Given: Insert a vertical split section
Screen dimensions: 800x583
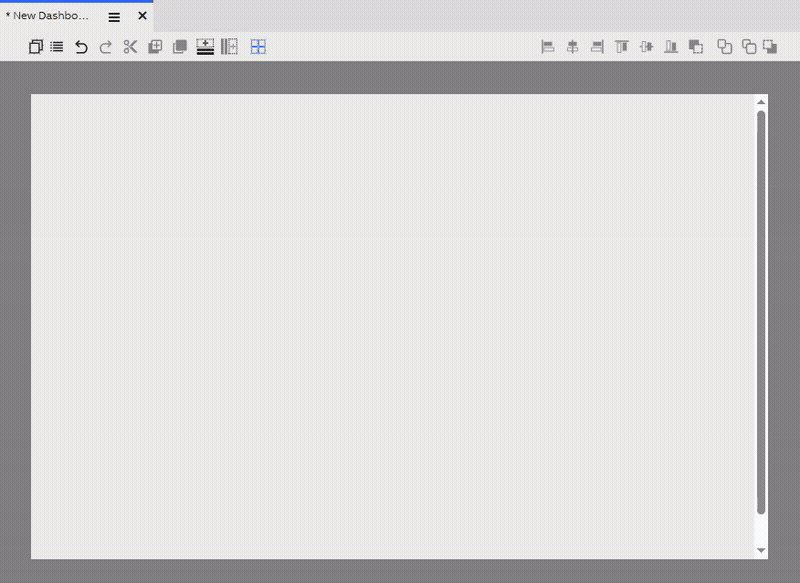Looking at the screenshot, I should [x=229, y=46].
